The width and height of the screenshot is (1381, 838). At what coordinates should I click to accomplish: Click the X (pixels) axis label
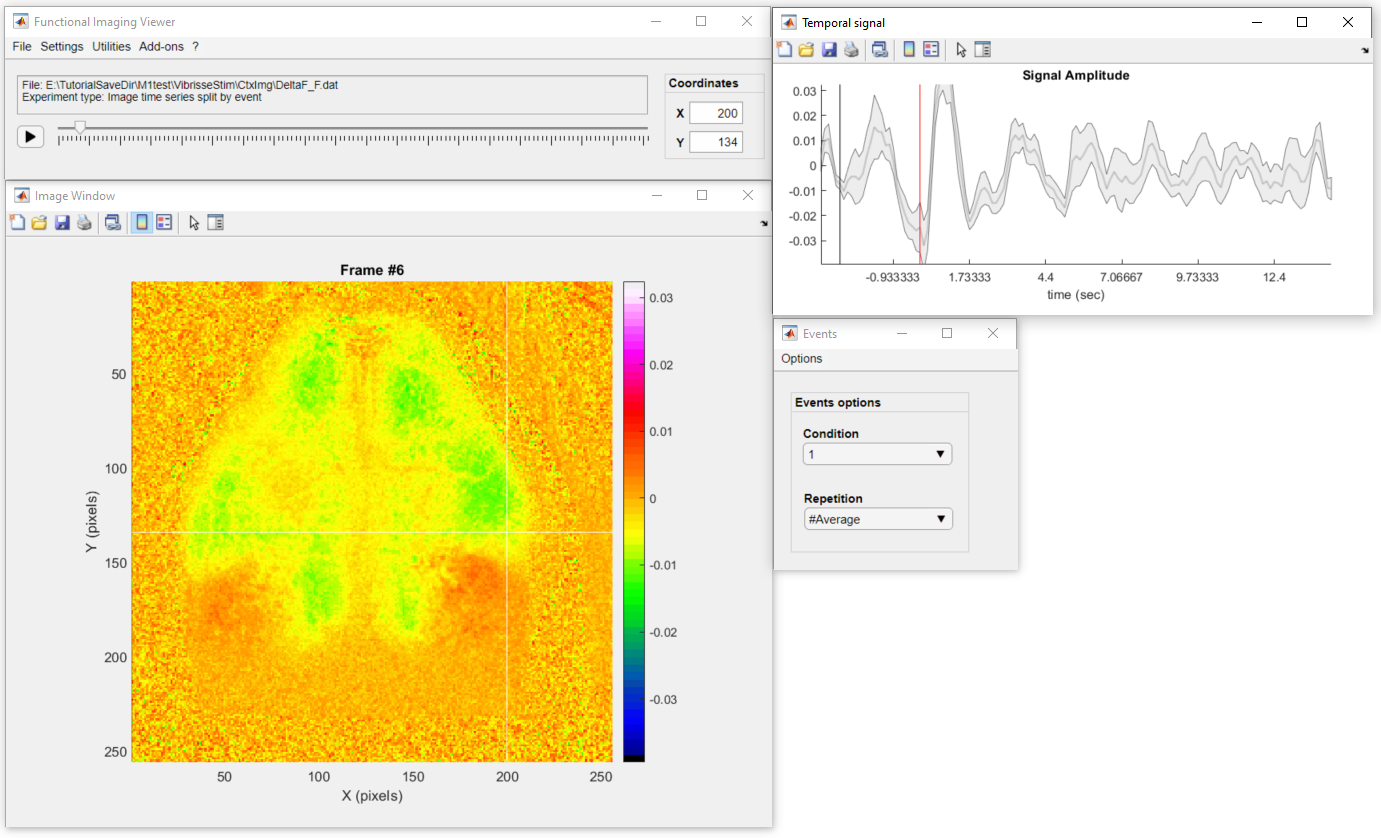(x=371, y=796)
